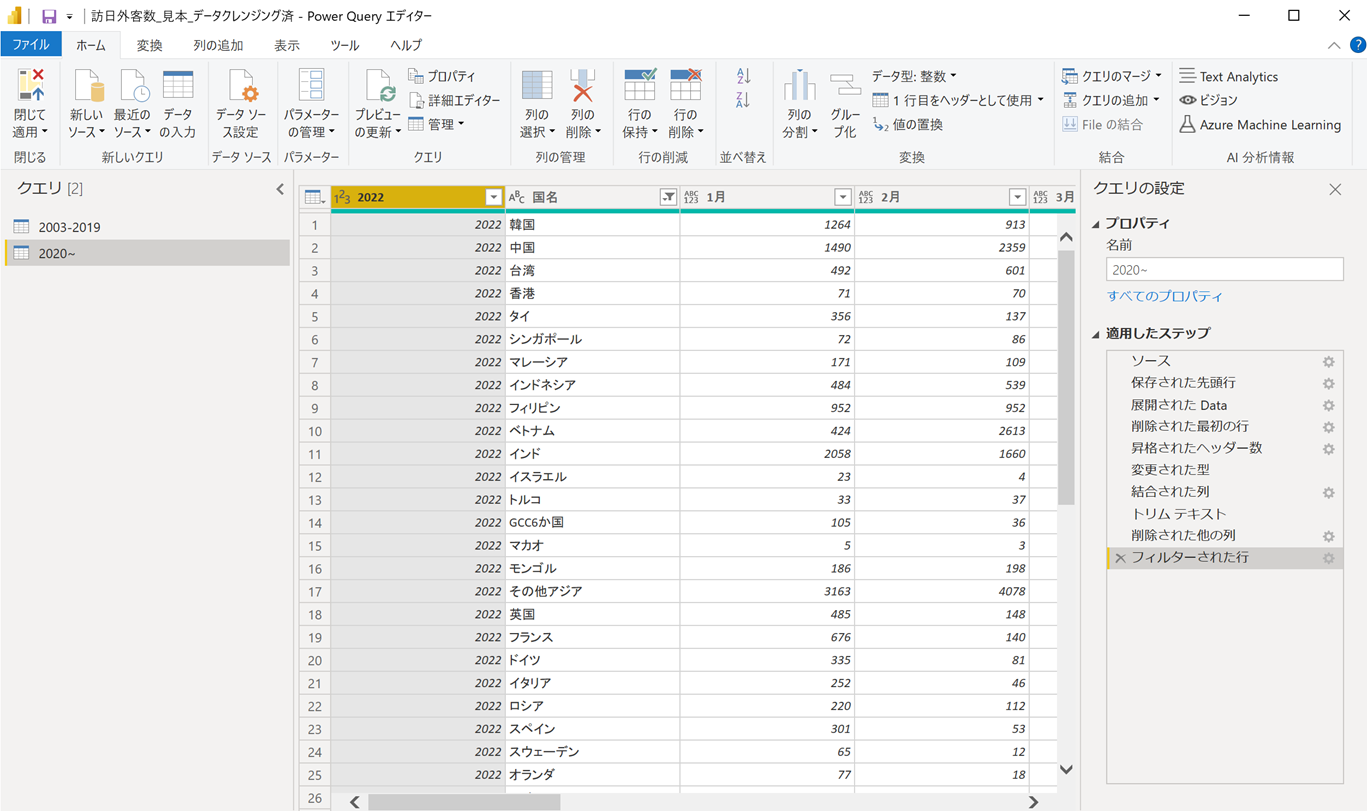1367x811 pixels.
Task: Click the 列の分割 split column icon
Action: 799,87
